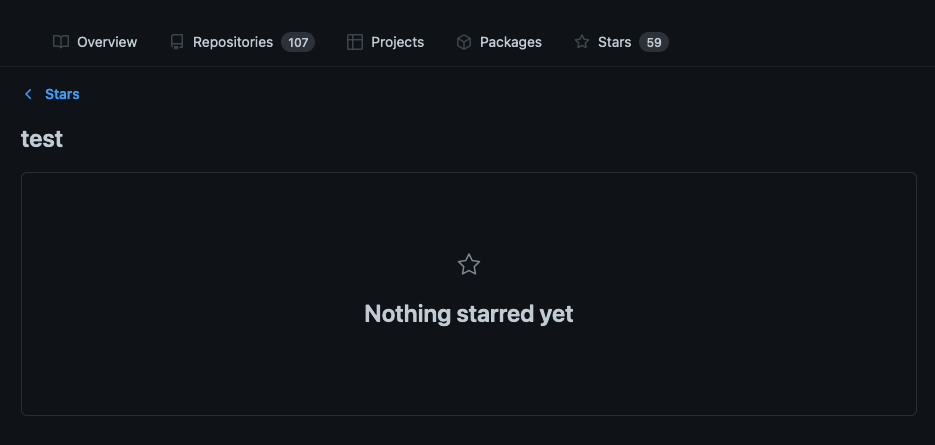Image resolution: width=935 pixels, height=445 pixels.
Task: Click the "Nothing starred yet" message
Action: (468, 314)
